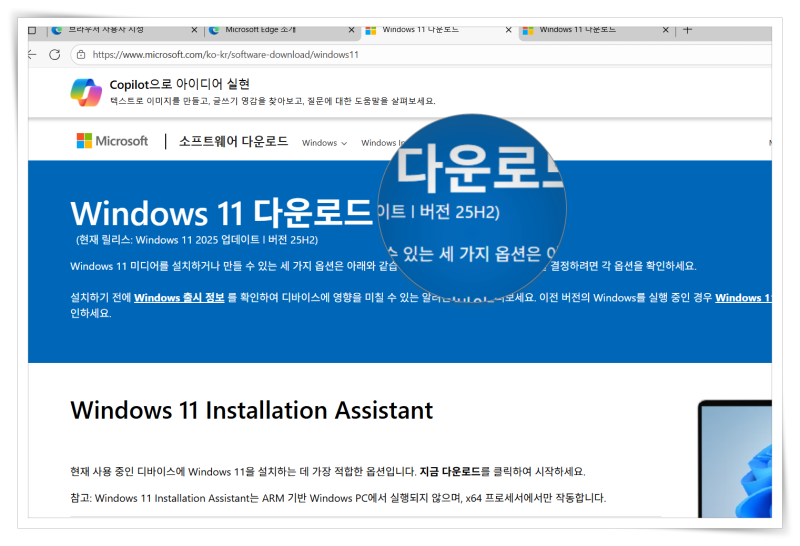The width and height of the screenshot is (800, 546).
Task: Click the Windows 11 다운로드 page heading
Action: (221, 213)
